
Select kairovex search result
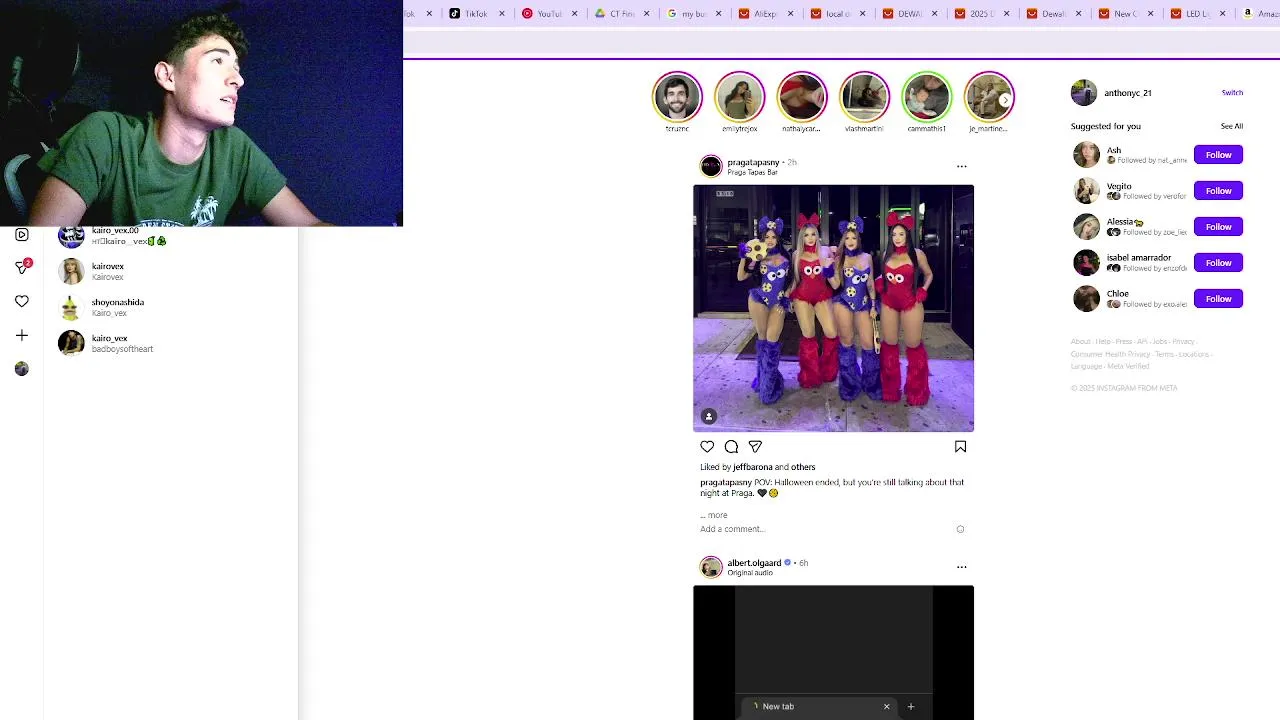click(170, 271)
